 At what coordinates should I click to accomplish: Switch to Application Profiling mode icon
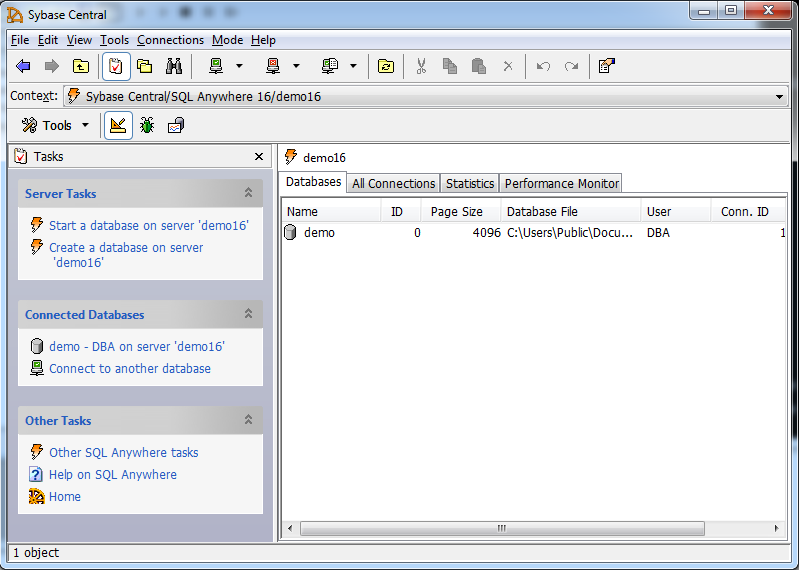click(176, 125)
